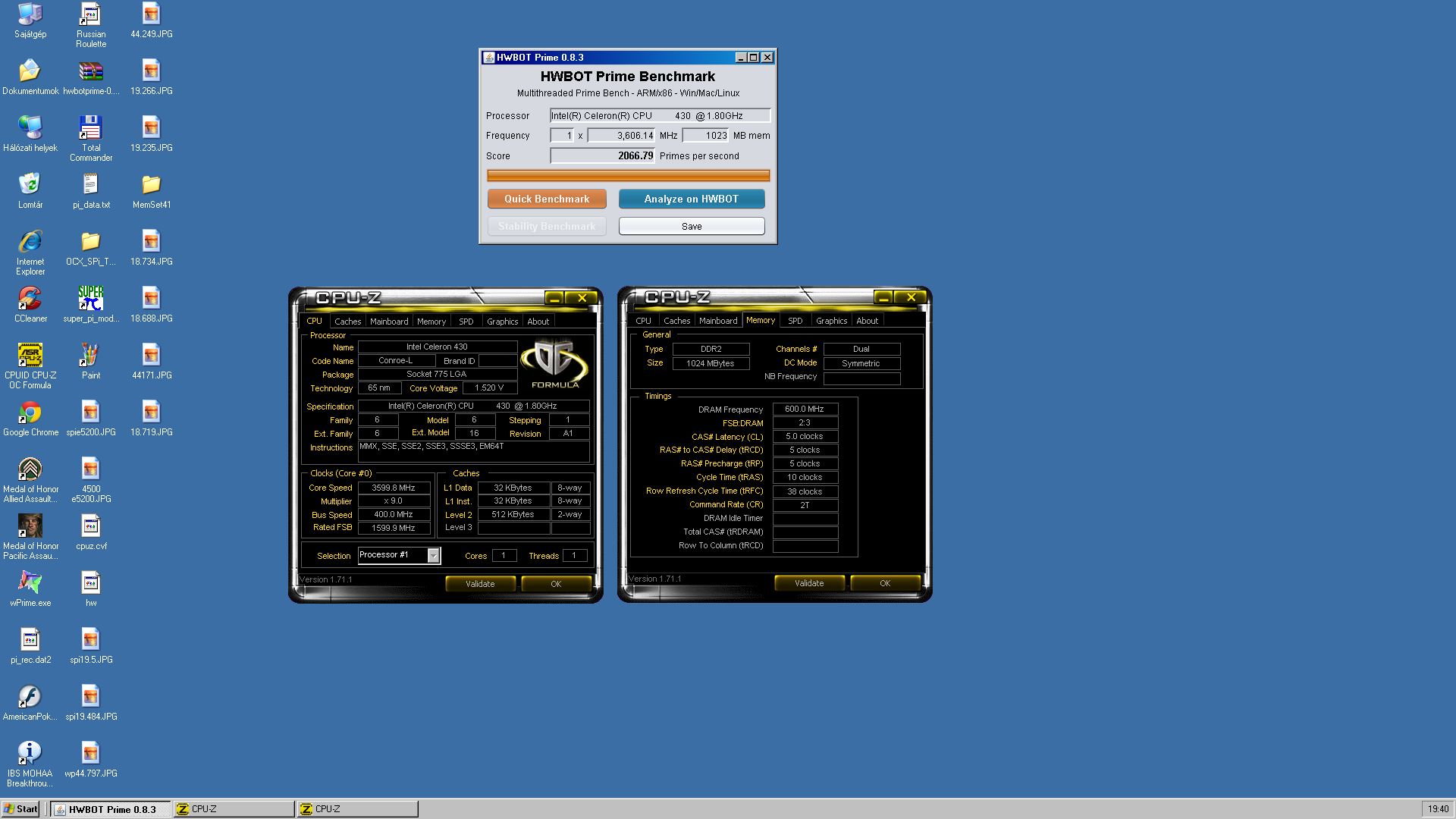Image resolution: width=1456 pixels, height=819 pixels.
Task: Open the Sajátgép desktop icon
Action: click(30, 20)
